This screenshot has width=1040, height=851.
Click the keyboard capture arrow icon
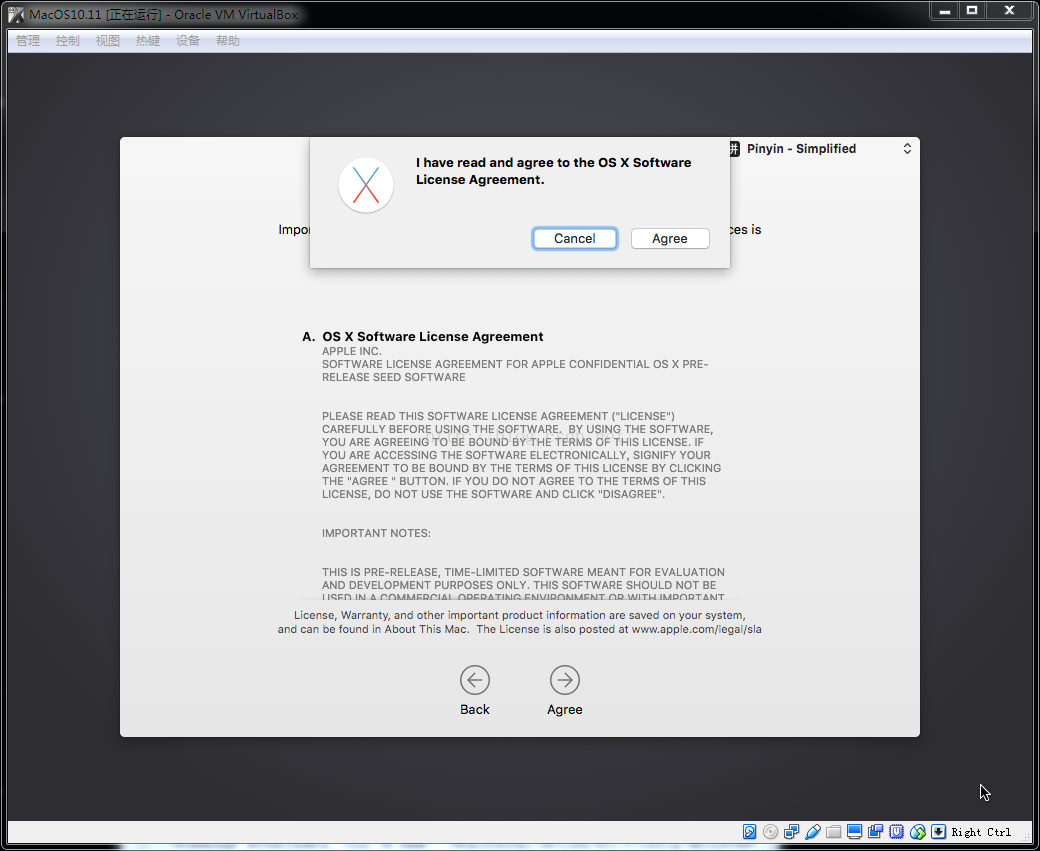coord(939,832)
